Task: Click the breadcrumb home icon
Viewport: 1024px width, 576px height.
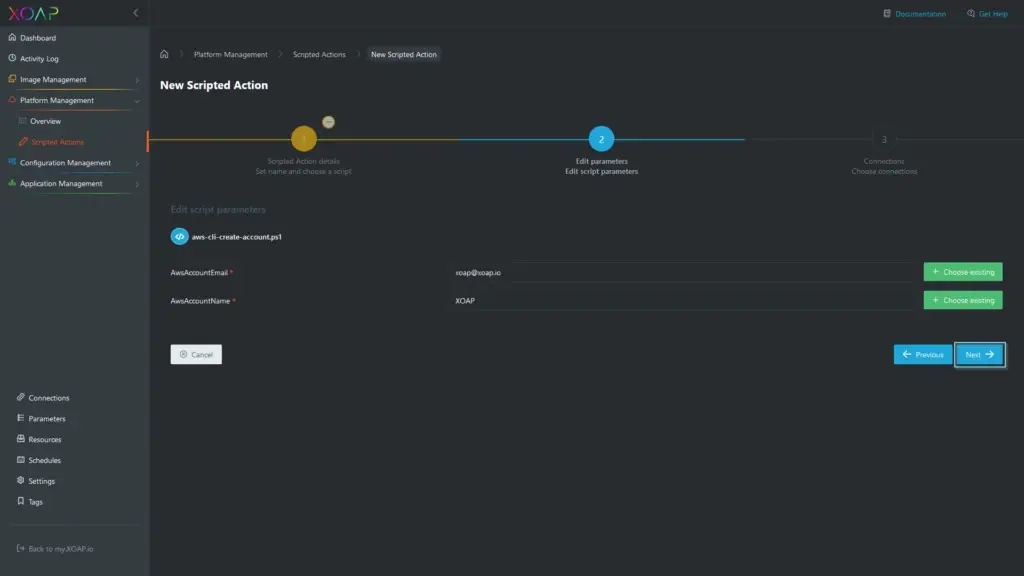Action: point(164,54)
